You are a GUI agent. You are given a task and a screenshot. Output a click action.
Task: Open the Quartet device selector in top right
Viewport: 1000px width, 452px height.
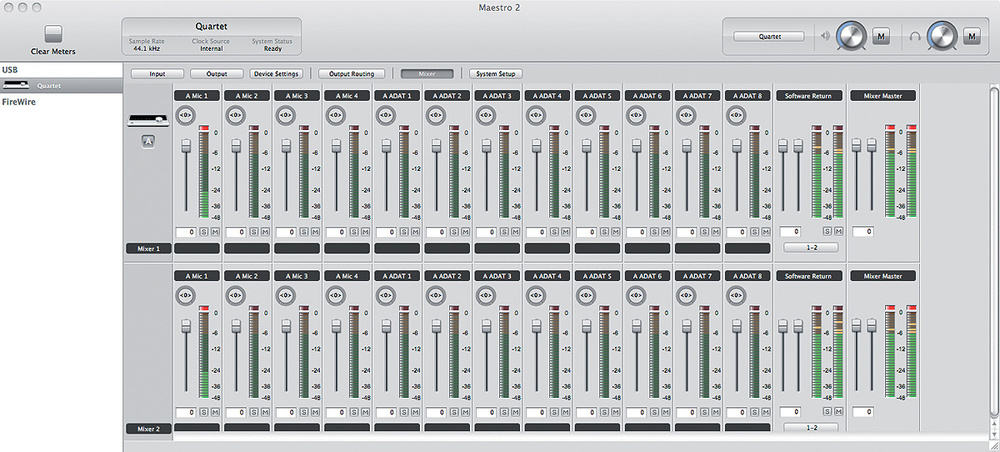click(768, 36)
